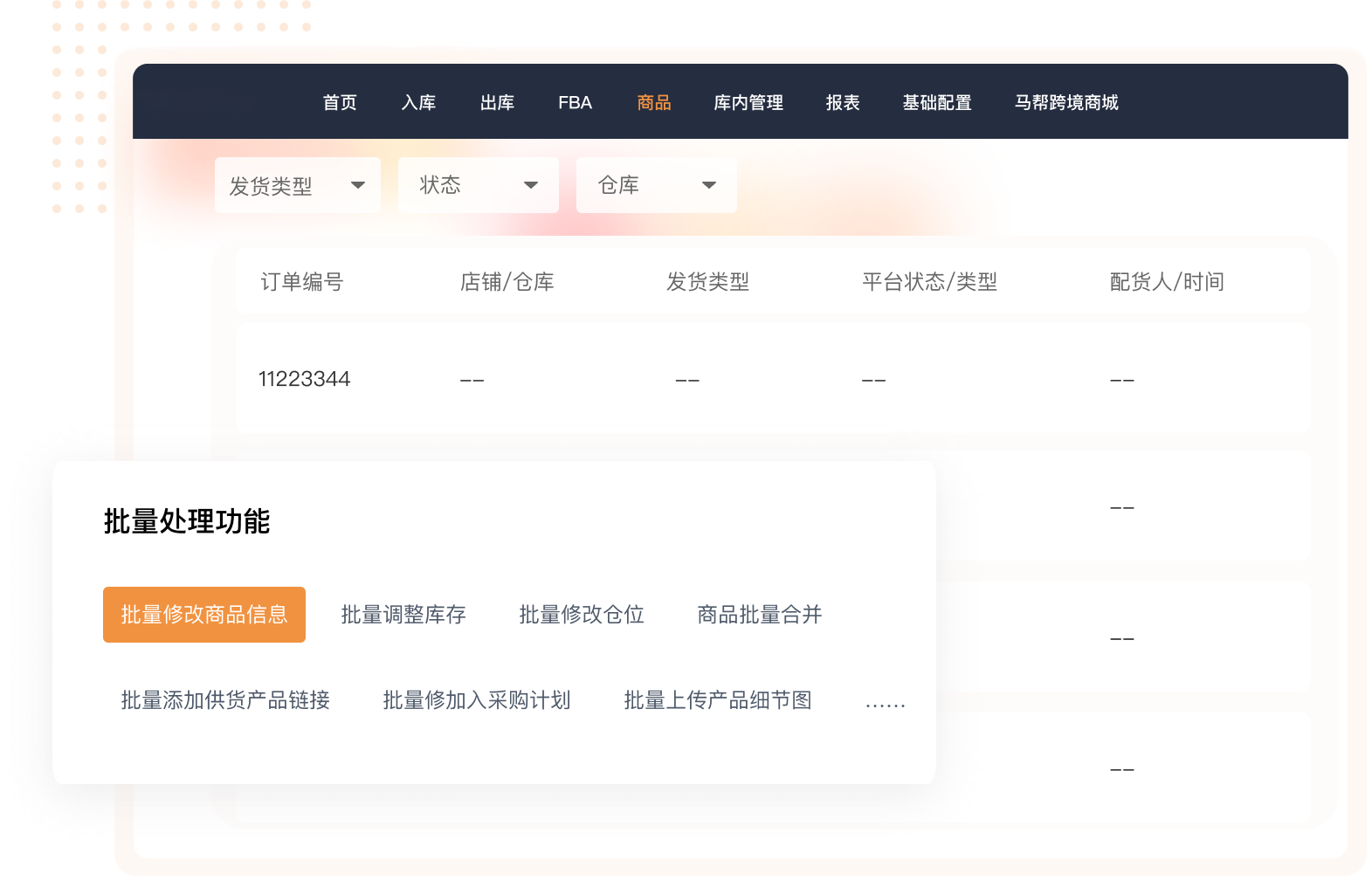The width and height of the screenshot is (1372, 881).
Task: Open the 基础配置 menu
Action: pyautogui.click(x=937, y=103)
